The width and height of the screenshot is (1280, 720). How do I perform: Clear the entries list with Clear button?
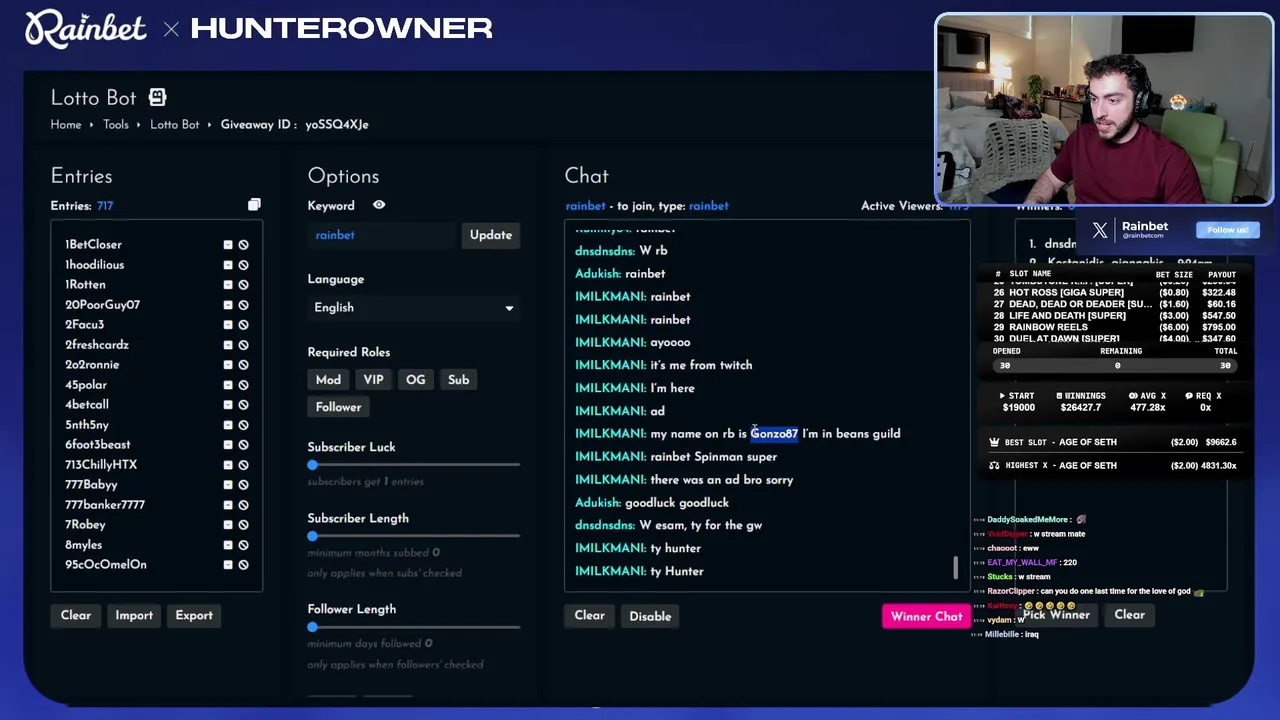click(76, 615)
